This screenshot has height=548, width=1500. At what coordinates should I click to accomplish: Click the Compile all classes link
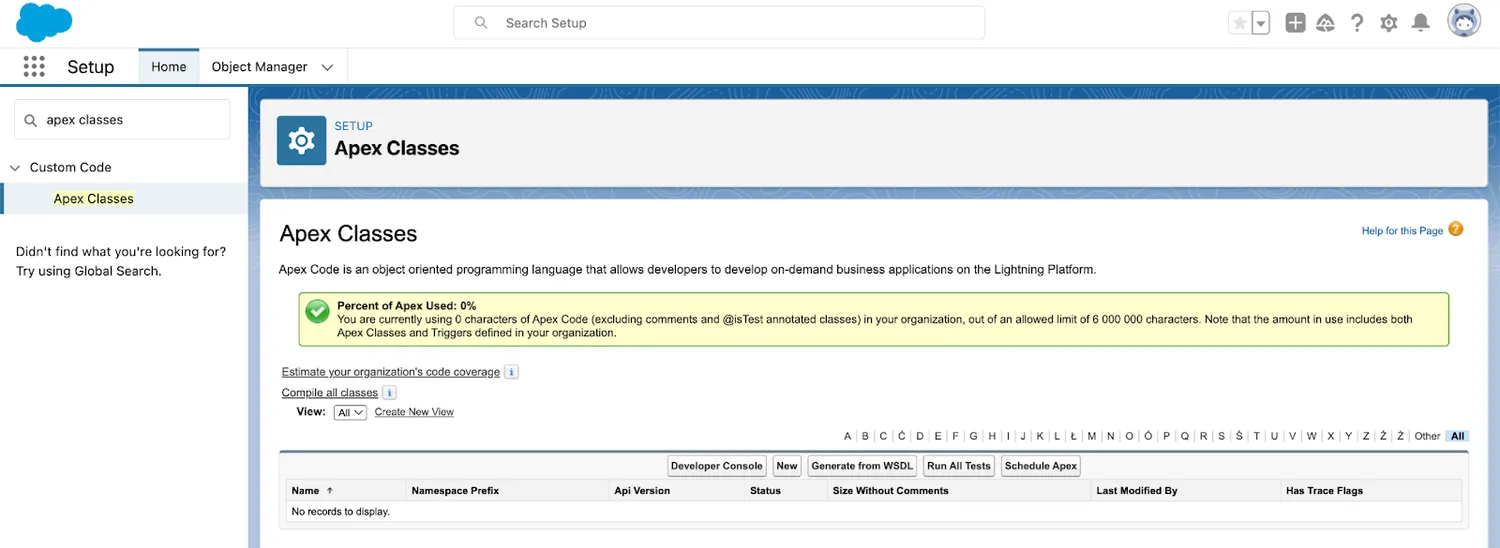pyautogui.click(x=330, y=392)
